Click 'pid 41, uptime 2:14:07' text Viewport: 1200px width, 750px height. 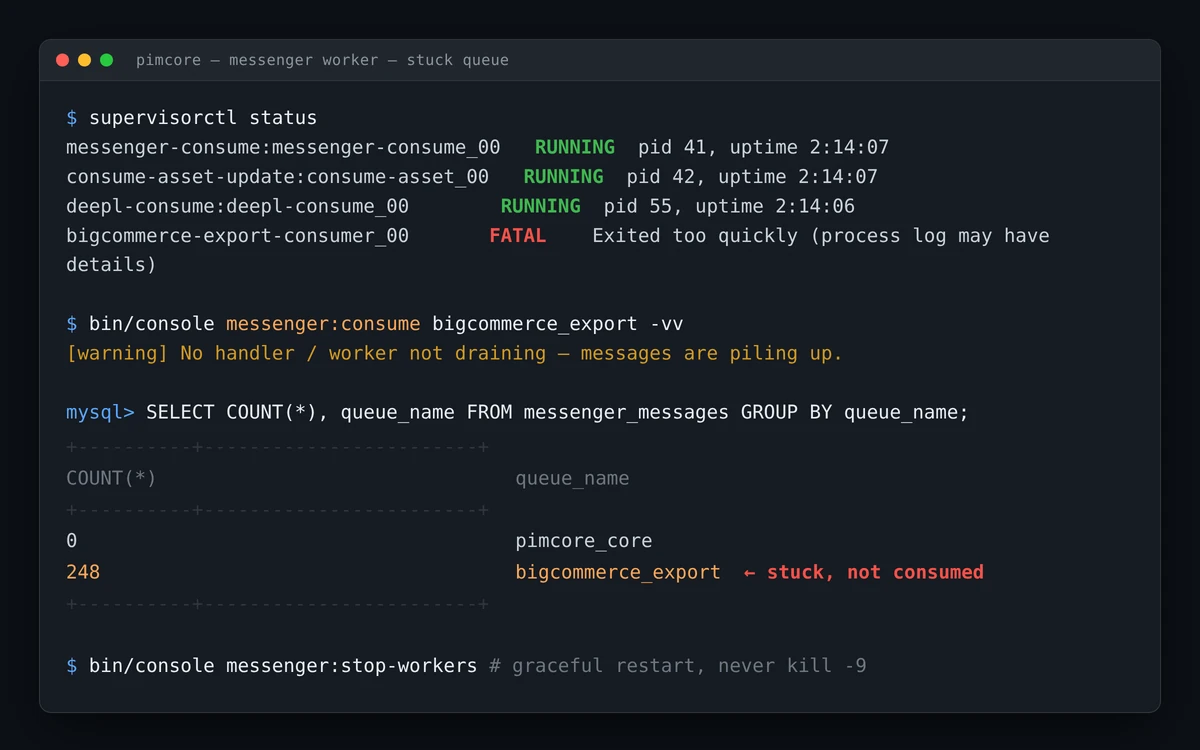click(x=764, y=148)
